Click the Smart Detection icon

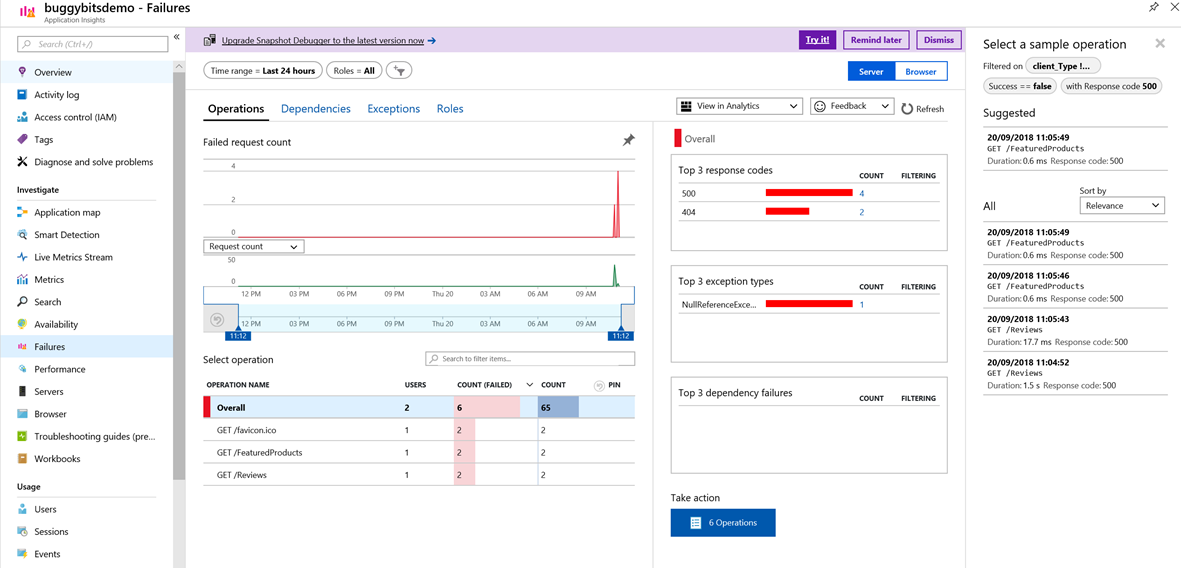click(x=22, y=235)
